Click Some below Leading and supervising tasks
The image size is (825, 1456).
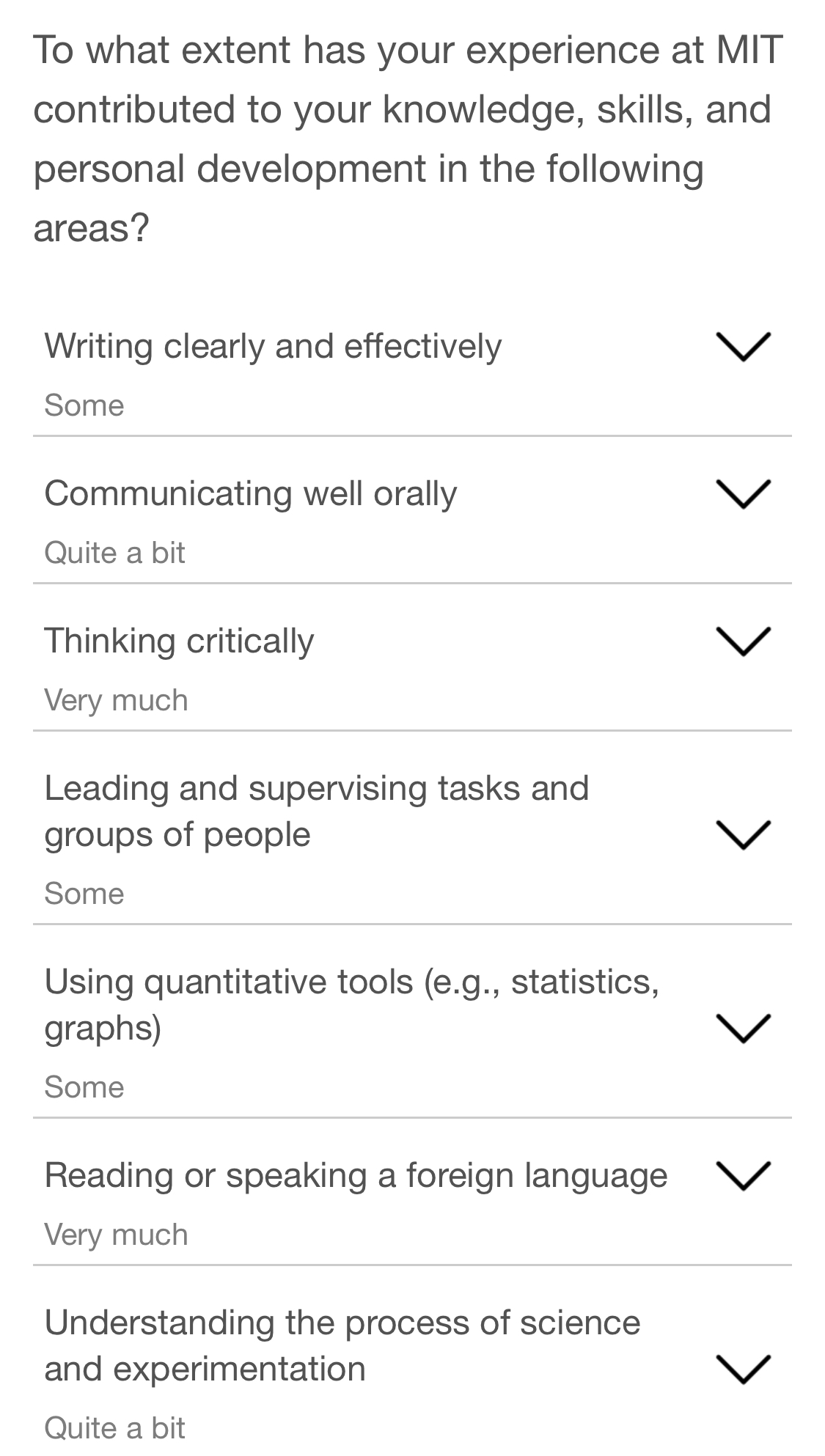[84, 893]
